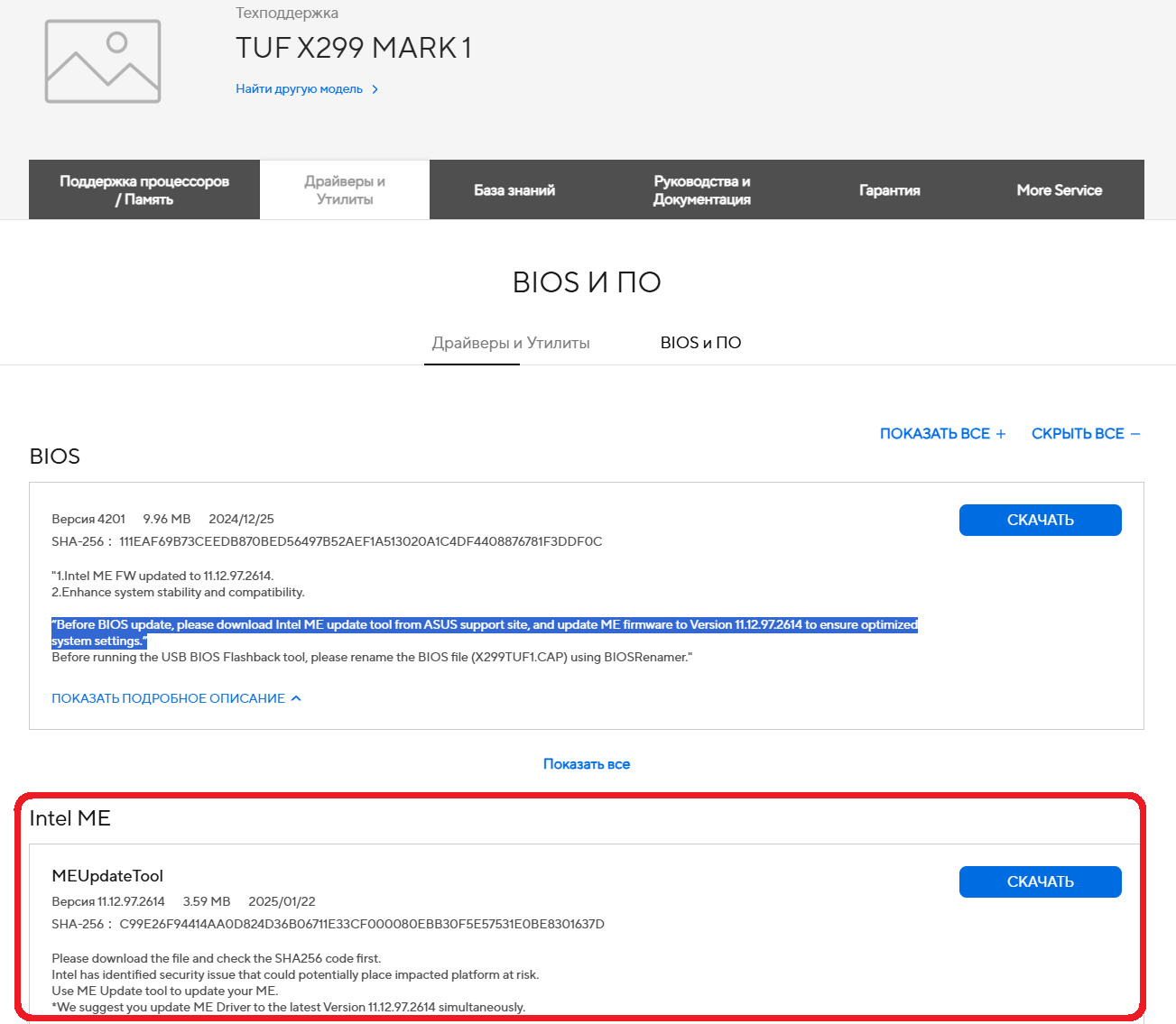Click the 'BIOS И ПО' page heading
Image resolution: width=1176 pixels, height=1024 pixels.
pos(587,282)
